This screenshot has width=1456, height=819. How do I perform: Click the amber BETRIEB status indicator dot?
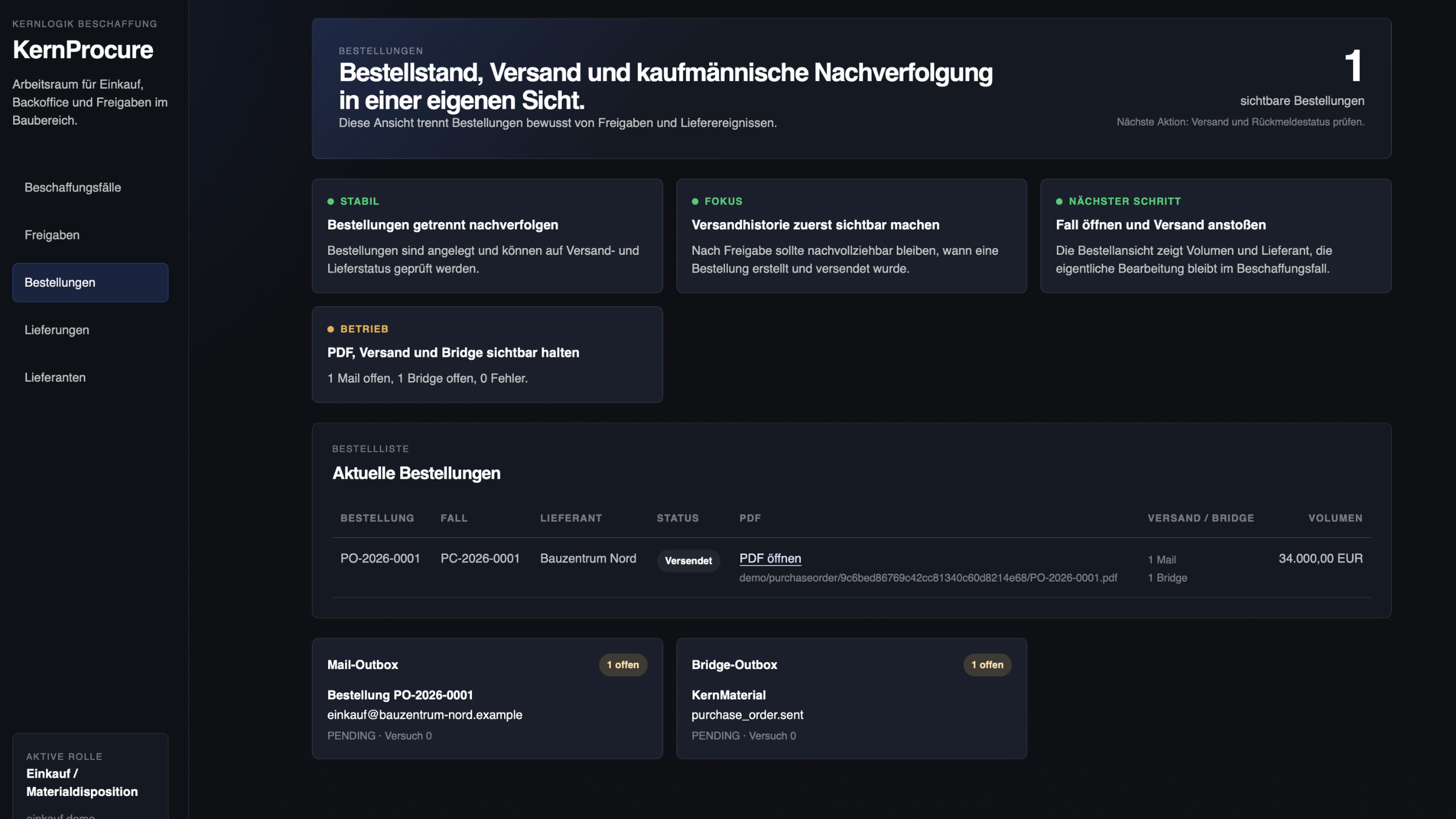coord(331,328)
